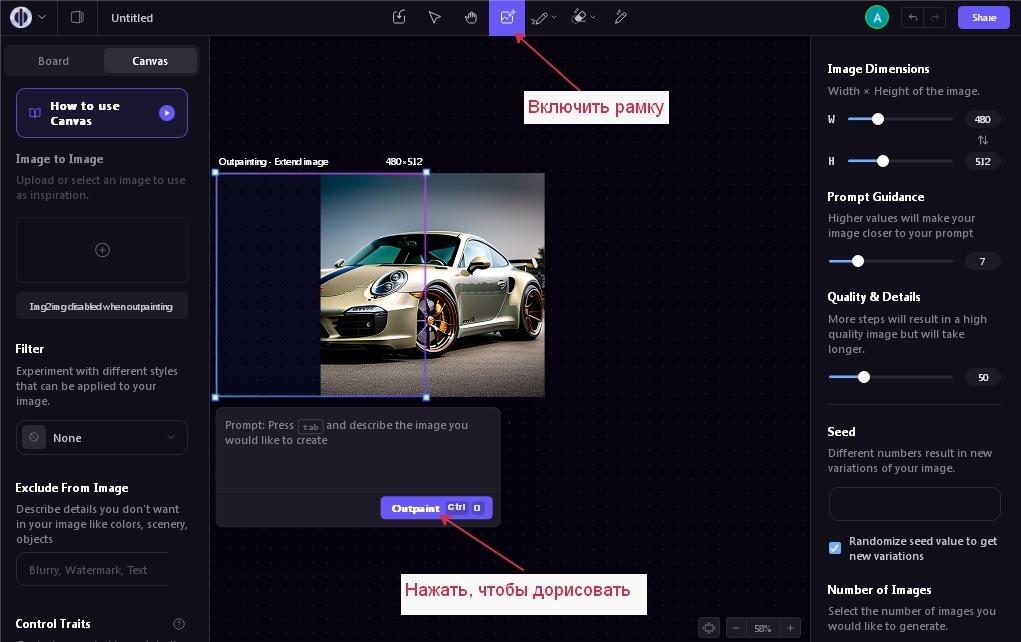
Task: Activate the hand pan tool
Action: [x=471, y=17]
